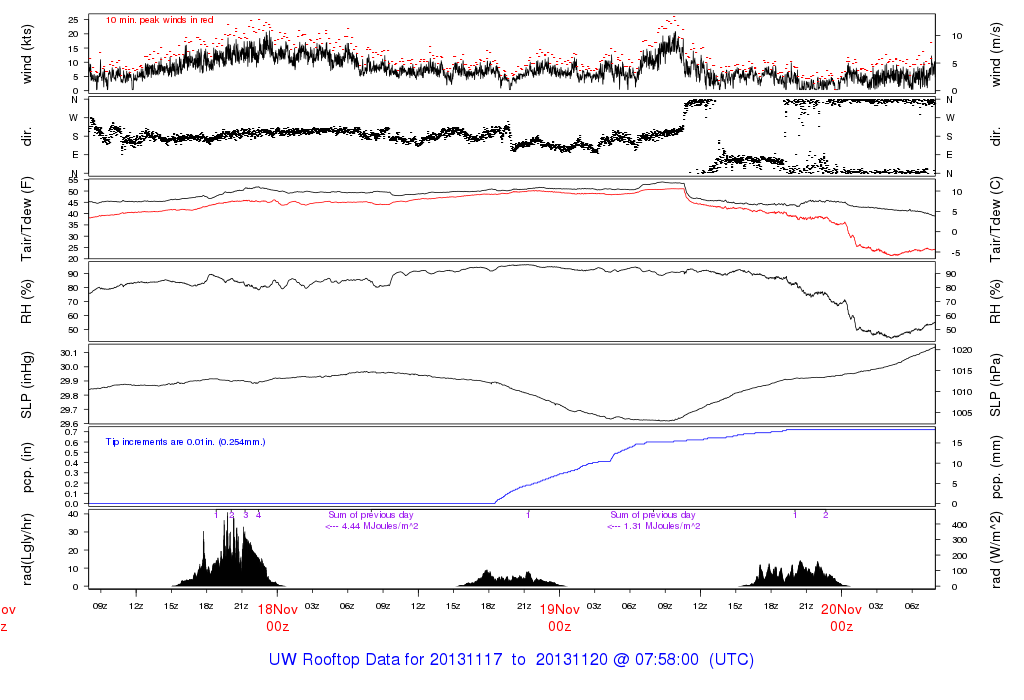
Task: Click the '29.7' pressure tick value
Action: point(69,410)
